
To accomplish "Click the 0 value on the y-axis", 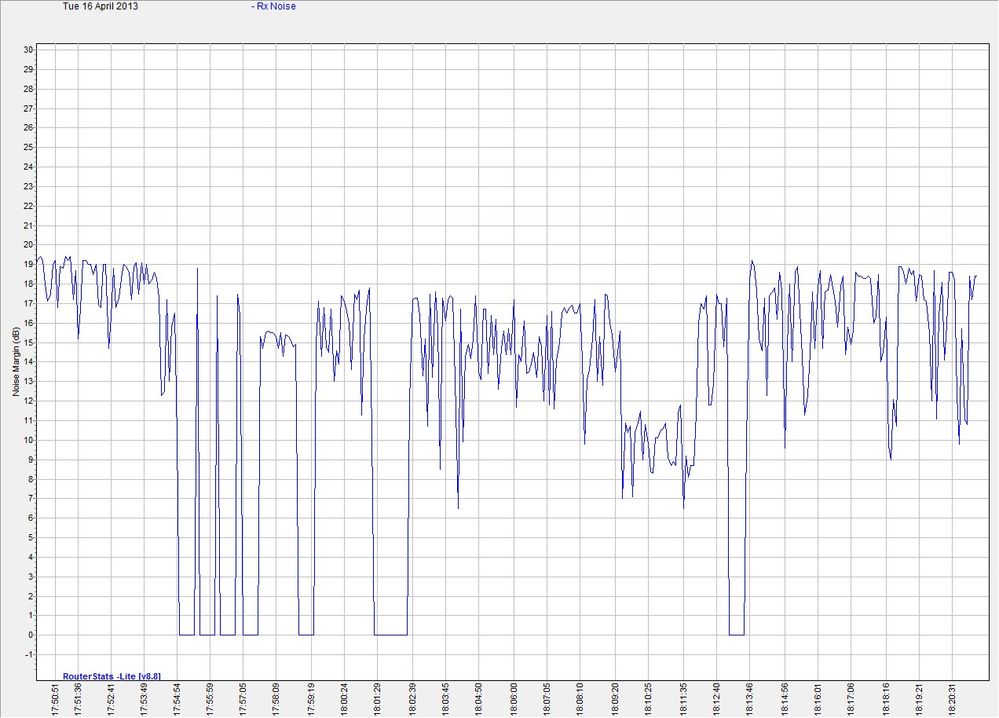I will point(30,635).
